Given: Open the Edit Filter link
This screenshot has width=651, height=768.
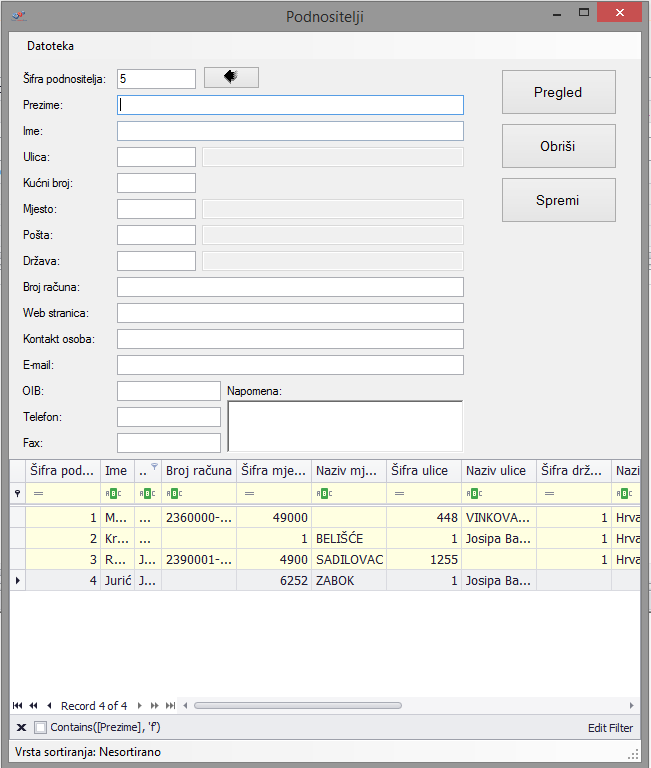Looking at the screenshot, I should click(610, 727).
